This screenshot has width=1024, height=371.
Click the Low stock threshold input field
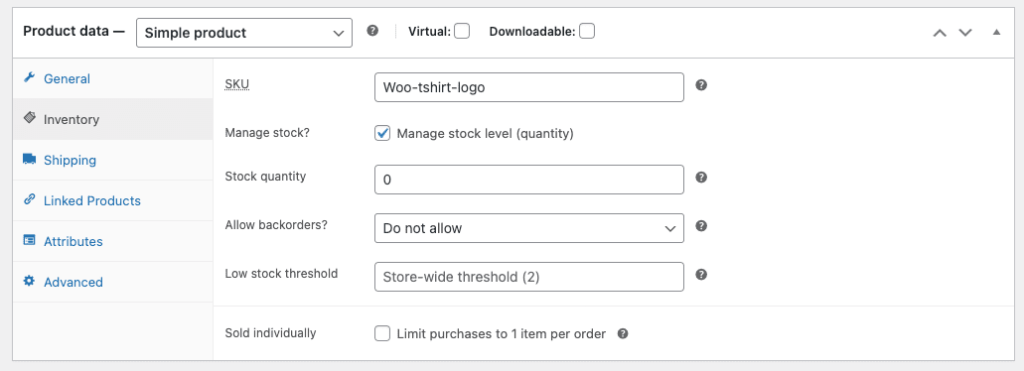pyautogui.click(x=529, y=276)
